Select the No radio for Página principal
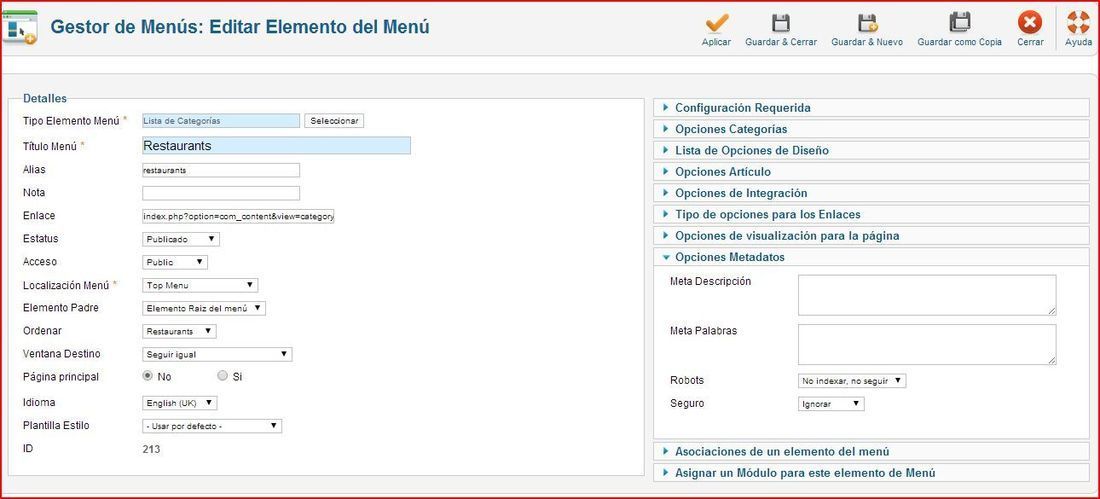The width and height of the screenshot is (1100, 499). pos(147,375)
